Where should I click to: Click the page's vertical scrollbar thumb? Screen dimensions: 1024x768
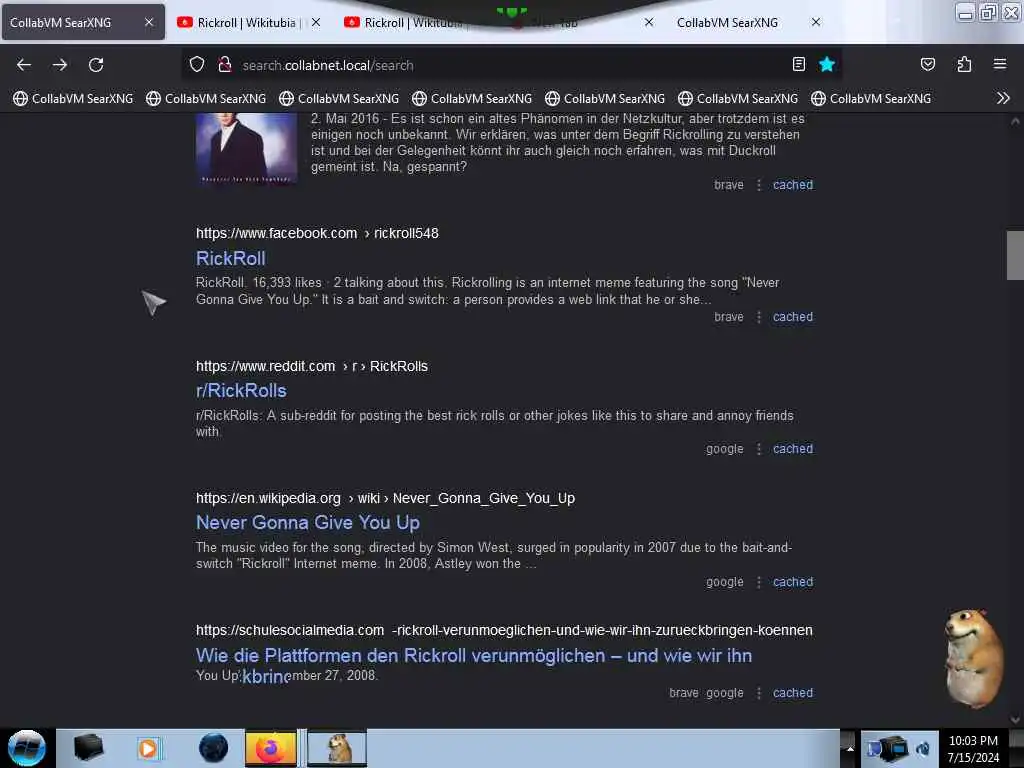[1015, 255]
